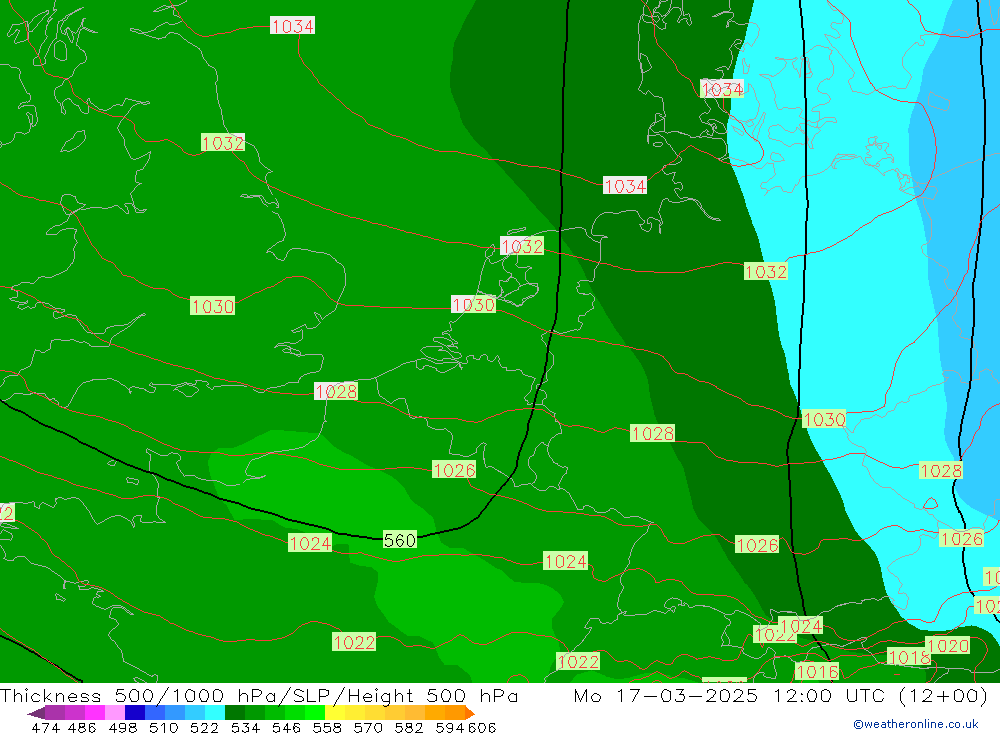Viewport: 1000px width, 733px height.
Task: Click the 1030 label at the cyan boundary
Action: 824,419
